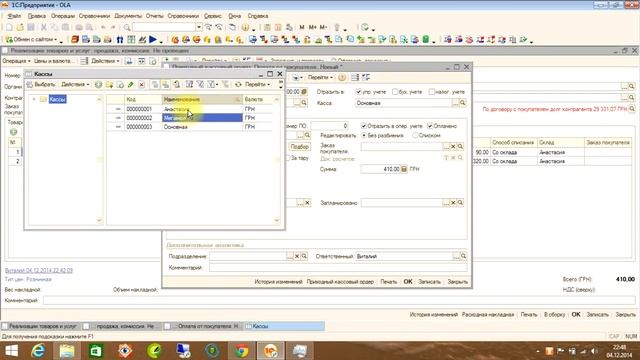This screenshot has height=360, width=640.
Task: Open File Explorer from the taskbar
Action: pyautogui.click(x=67, y=351)
